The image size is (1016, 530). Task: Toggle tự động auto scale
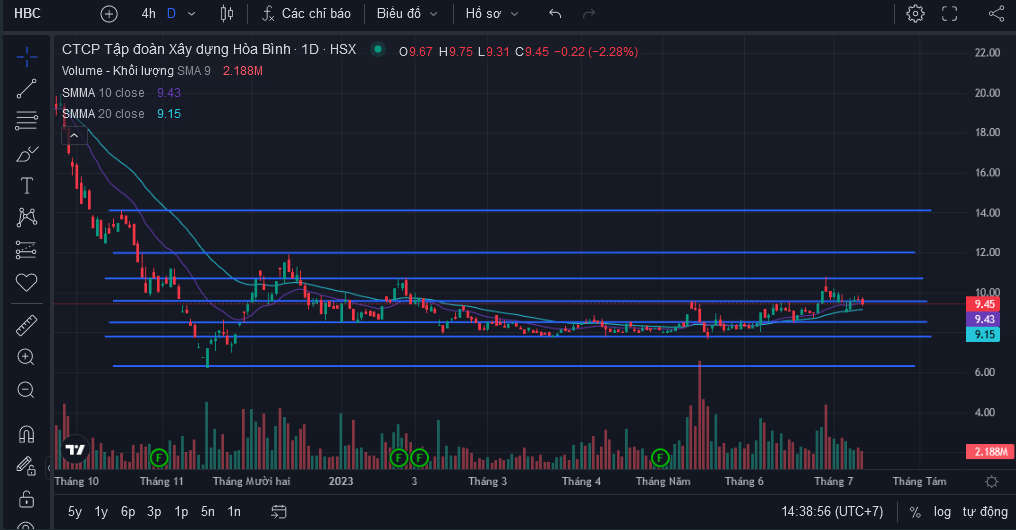[x=985, y=512]
